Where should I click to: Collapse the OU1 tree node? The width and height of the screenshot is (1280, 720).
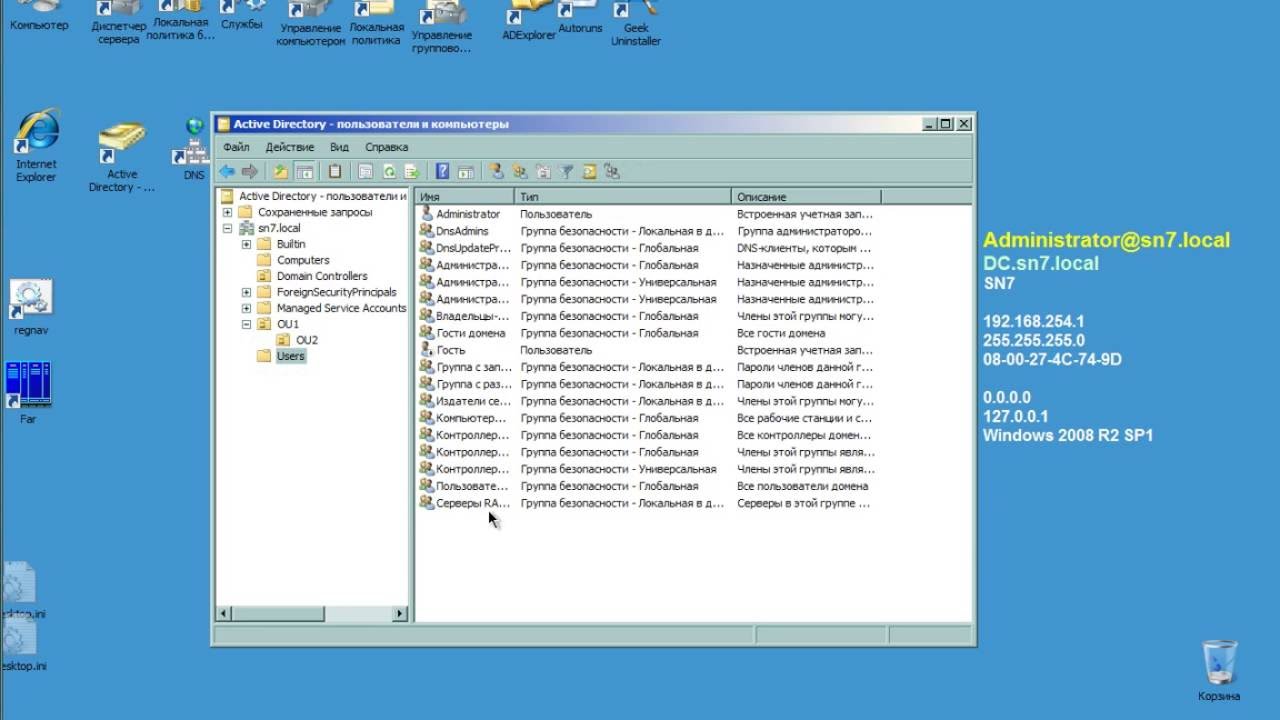pyautogui.click(x=246, y=324)
